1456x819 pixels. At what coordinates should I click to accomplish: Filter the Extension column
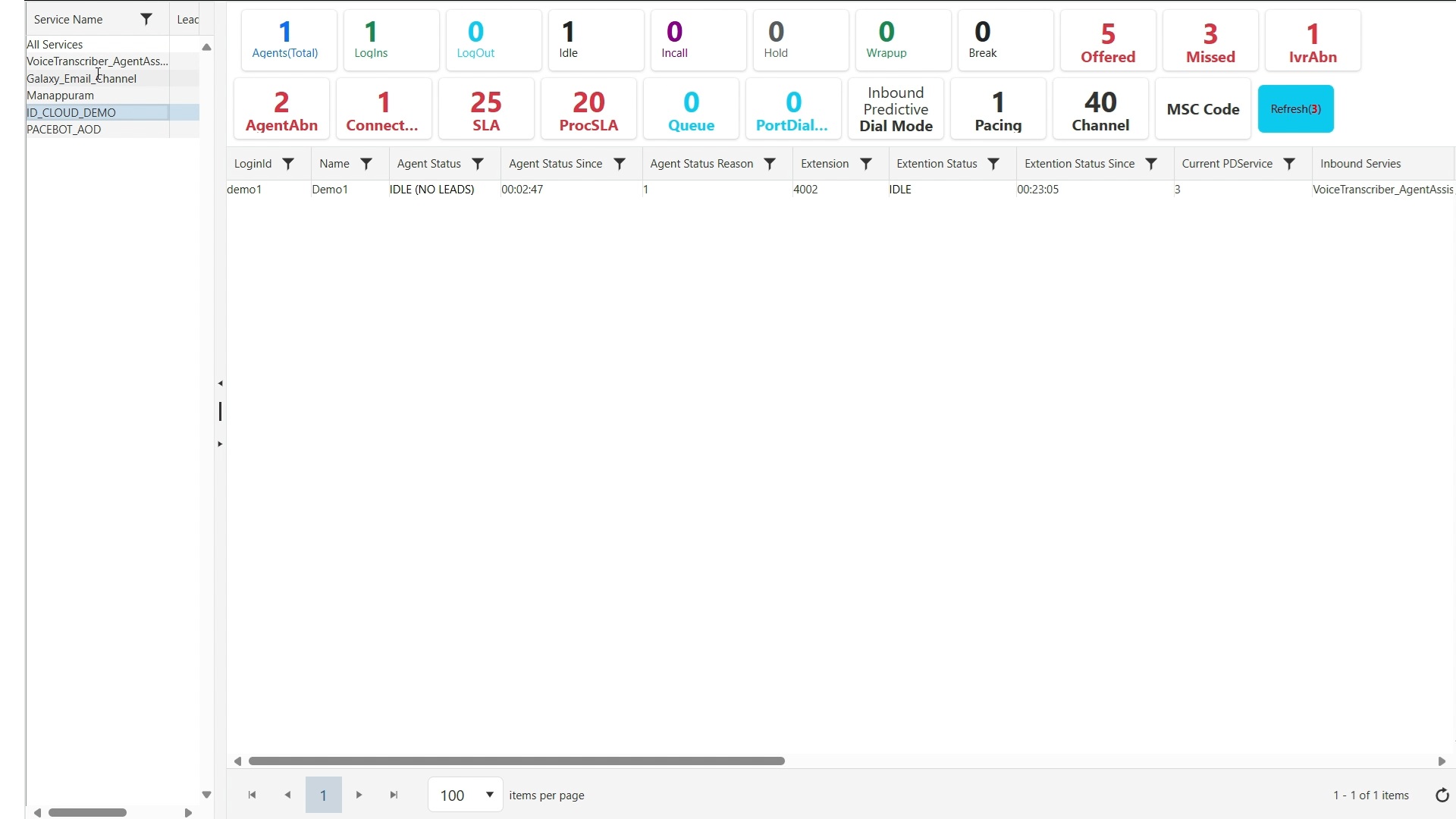point(867,164)
